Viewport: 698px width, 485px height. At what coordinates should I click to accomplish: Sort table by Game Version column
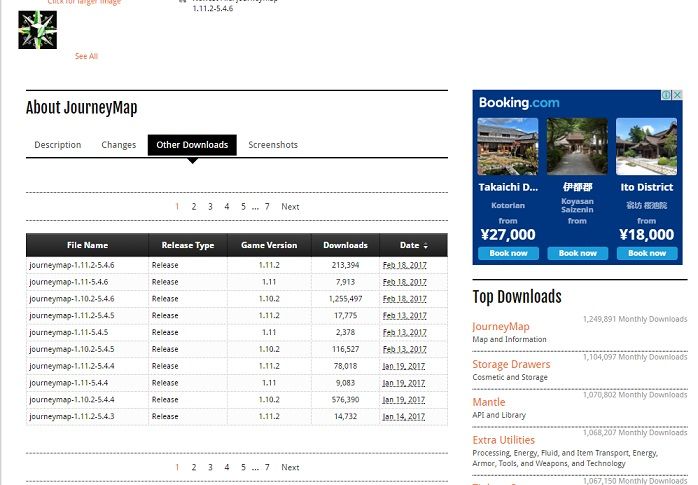coord(269,245)
